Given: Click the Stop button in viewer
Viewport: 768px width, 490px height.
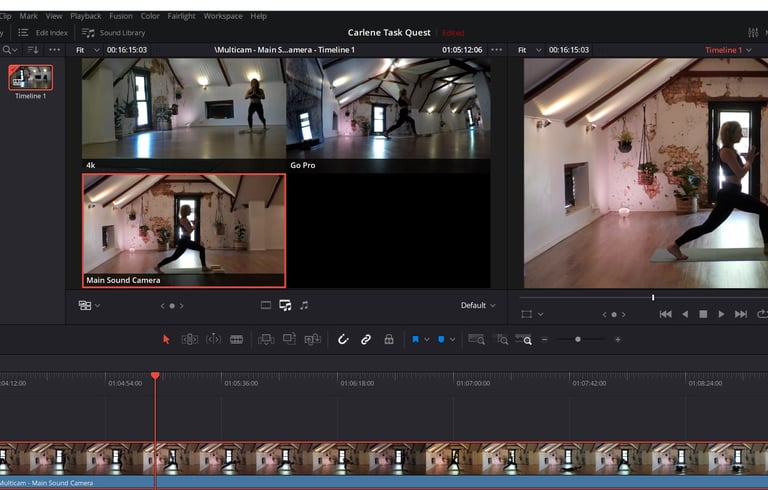Looking at the screenshot, I should [x=703, y=314].
